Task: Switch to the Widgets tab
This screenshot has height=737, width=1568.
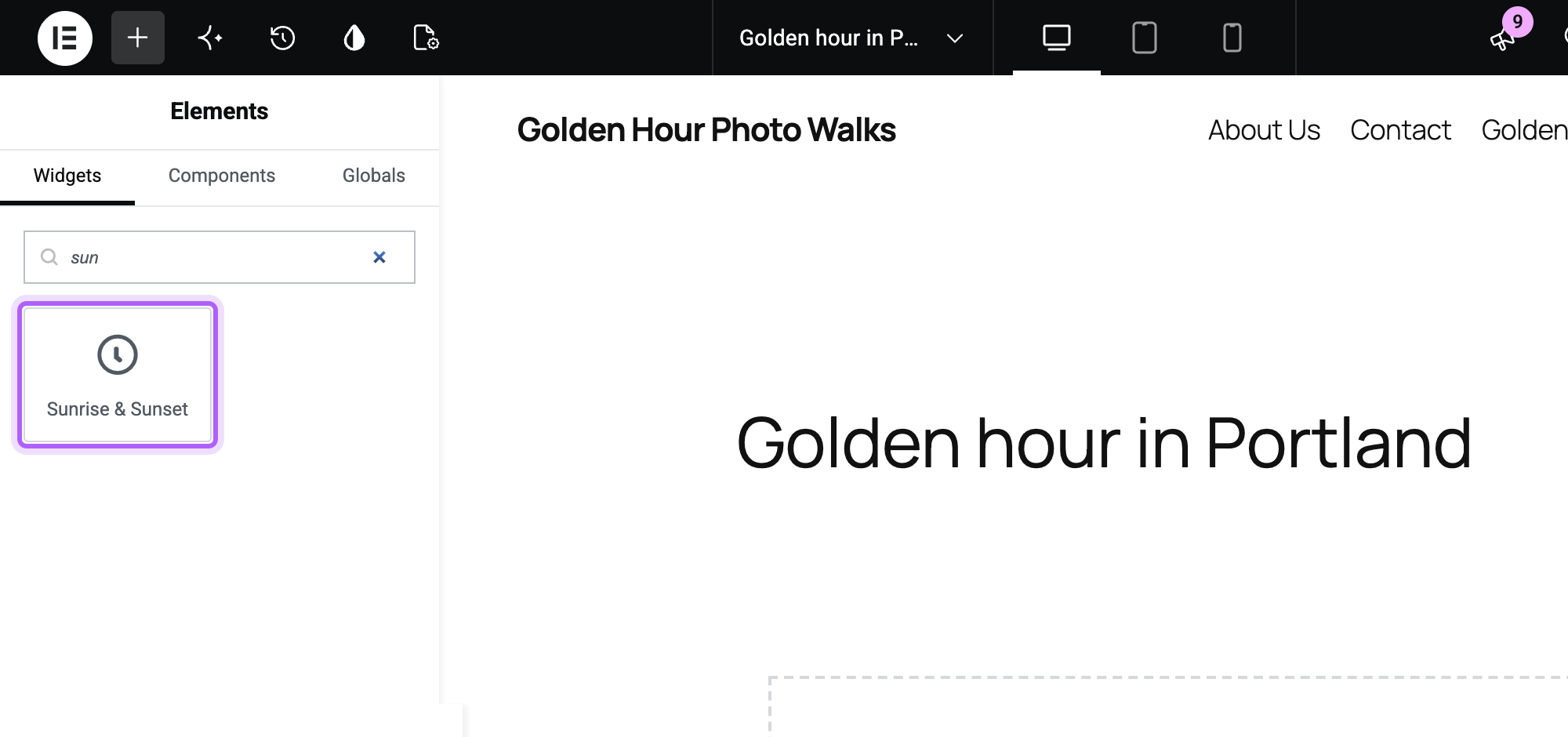Action: click(x=67, y=176)
